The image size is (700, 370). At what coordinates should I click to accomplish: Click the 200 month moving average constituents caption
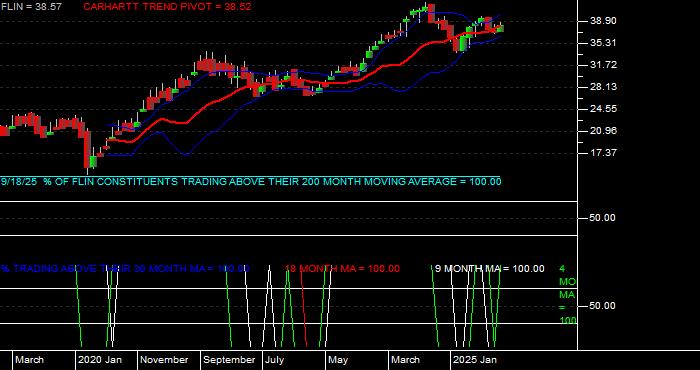tap(251, 182)
